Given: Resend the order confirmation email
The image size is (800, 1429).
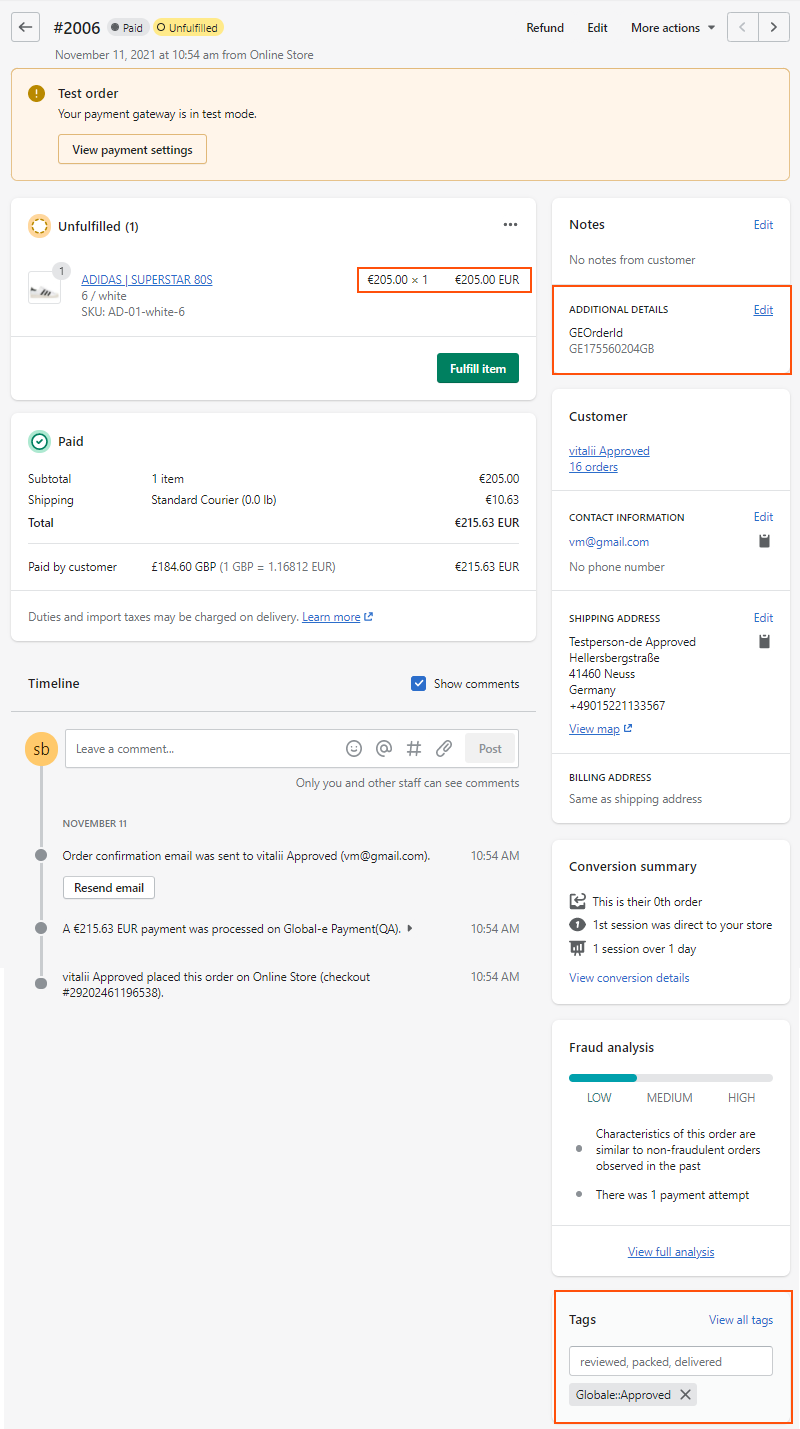Looking at the screenshot, I should click(108, 887).
